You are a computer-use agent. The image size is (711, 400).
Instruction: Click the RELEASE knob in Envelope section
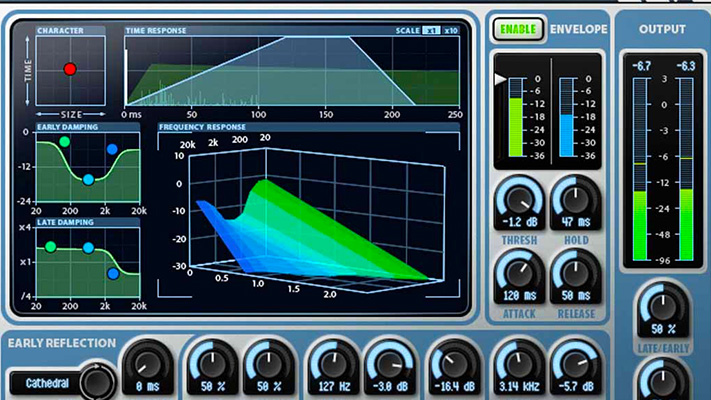point(573,273)
